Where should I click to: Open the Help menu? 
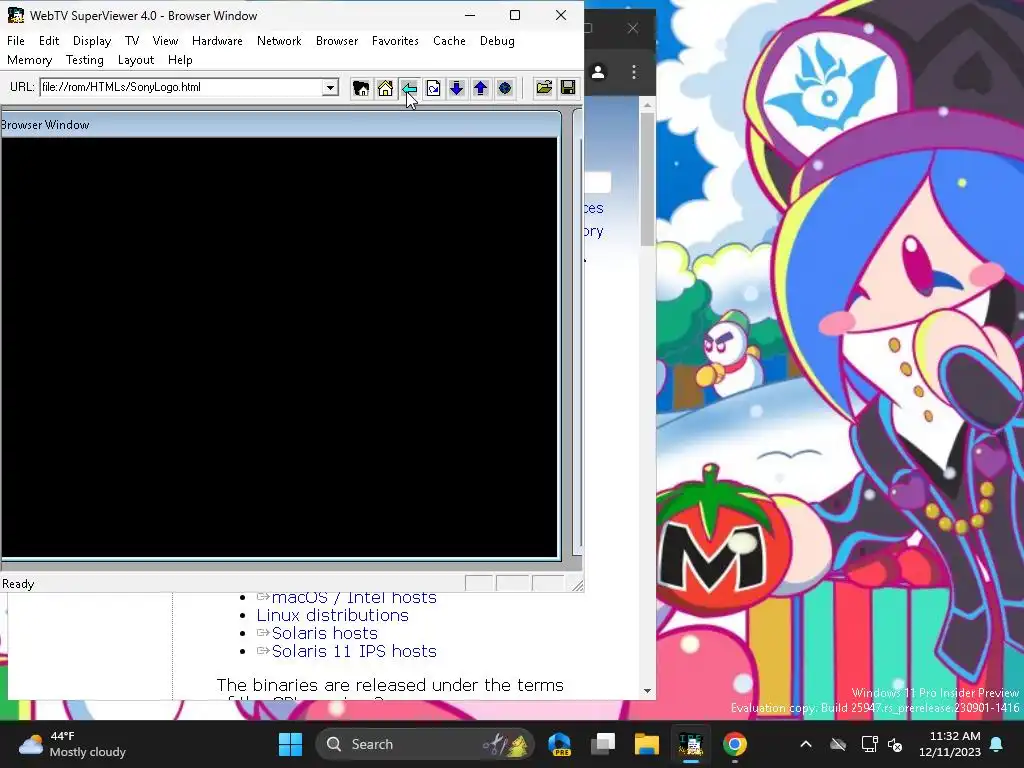pos(180,60)
